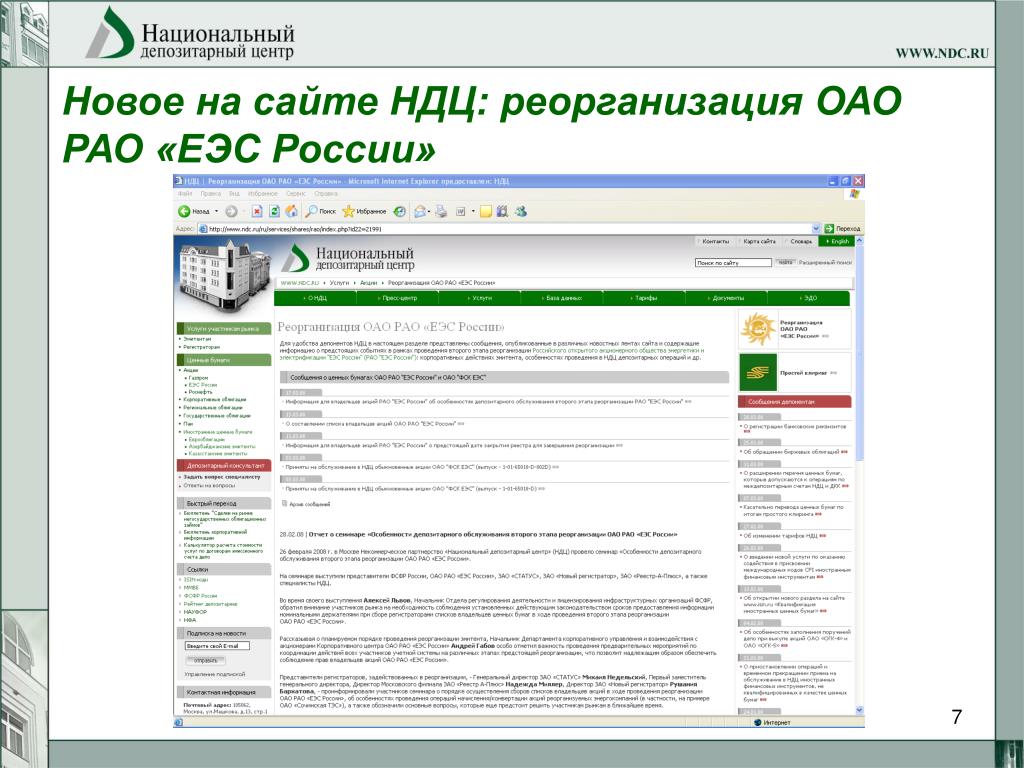Open the Mail button dropdown arrow
1024x768 pixels.
click(x=430, y=211)
